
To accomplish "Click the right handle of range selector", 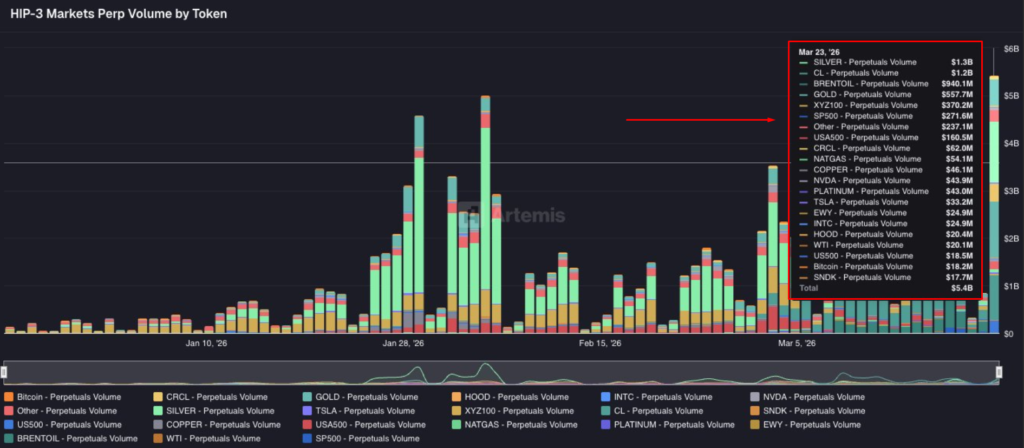I will [x=1001, y=372].
